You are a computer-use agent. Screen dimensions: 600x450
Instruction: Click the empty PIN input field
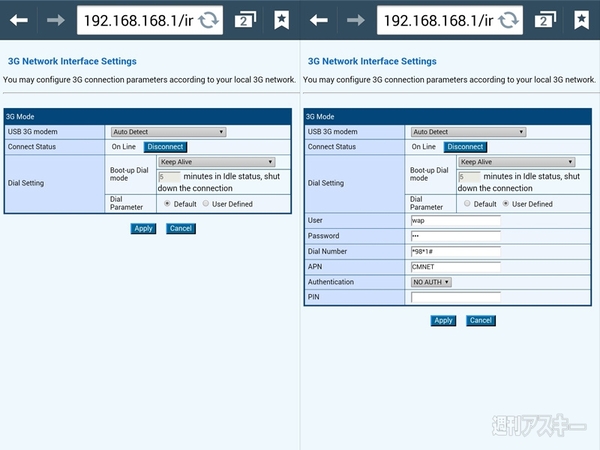tap(456, 297)
